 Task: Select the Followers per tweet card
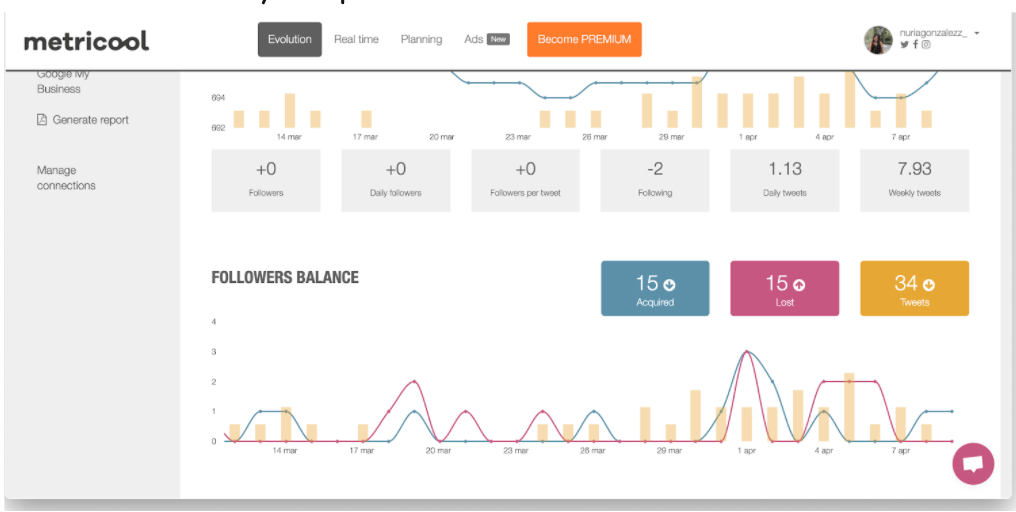click(525, 180)
